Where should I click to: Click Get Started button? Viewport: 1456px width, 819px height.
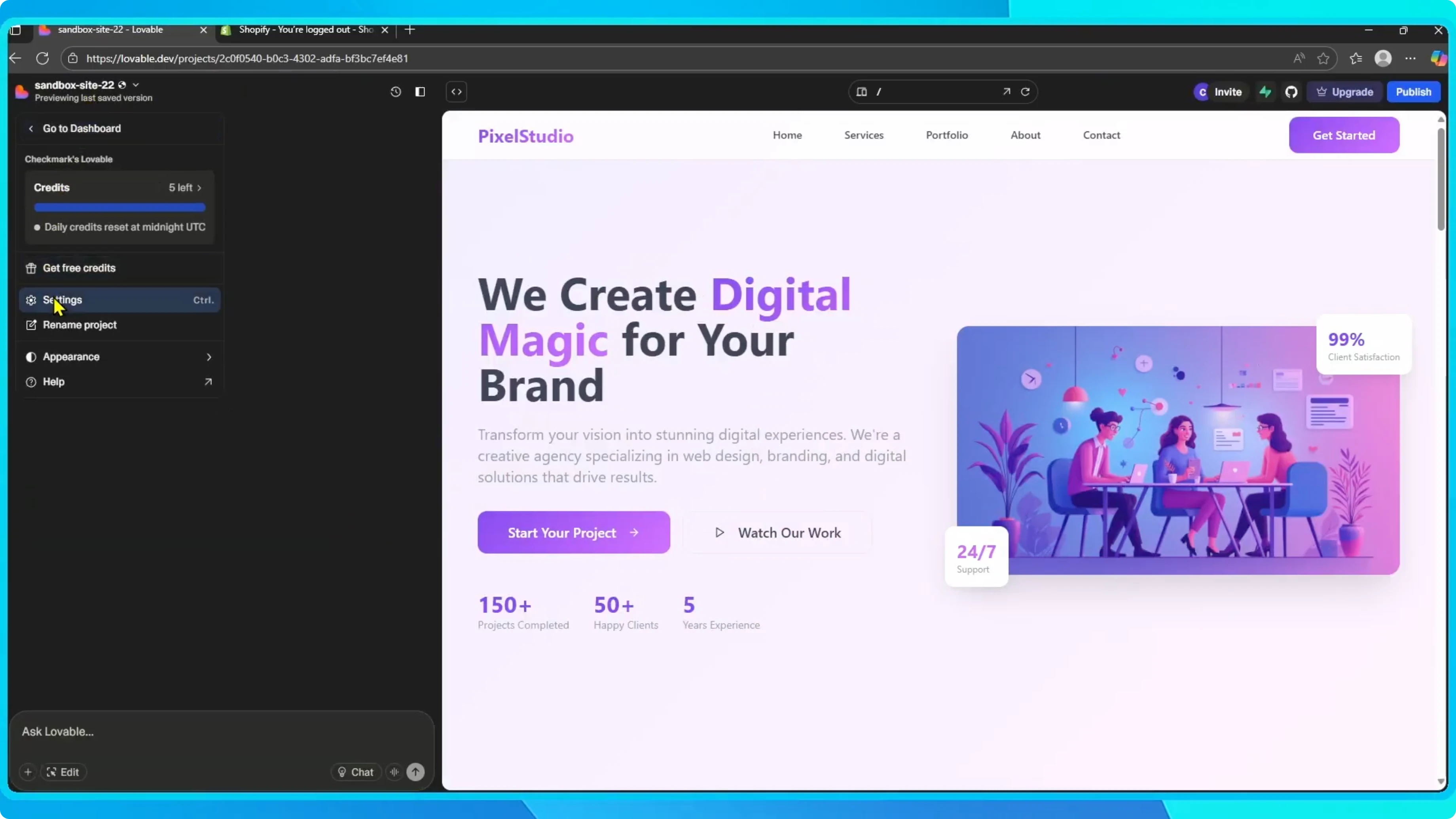pyautogui.click(x=1344, y=135)
